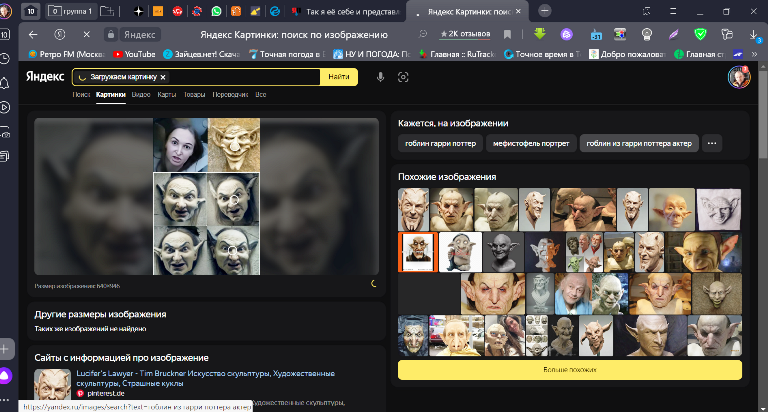
Task: Open the purple round extension icon
Action: pyautogui.click(x=567, y=34)
